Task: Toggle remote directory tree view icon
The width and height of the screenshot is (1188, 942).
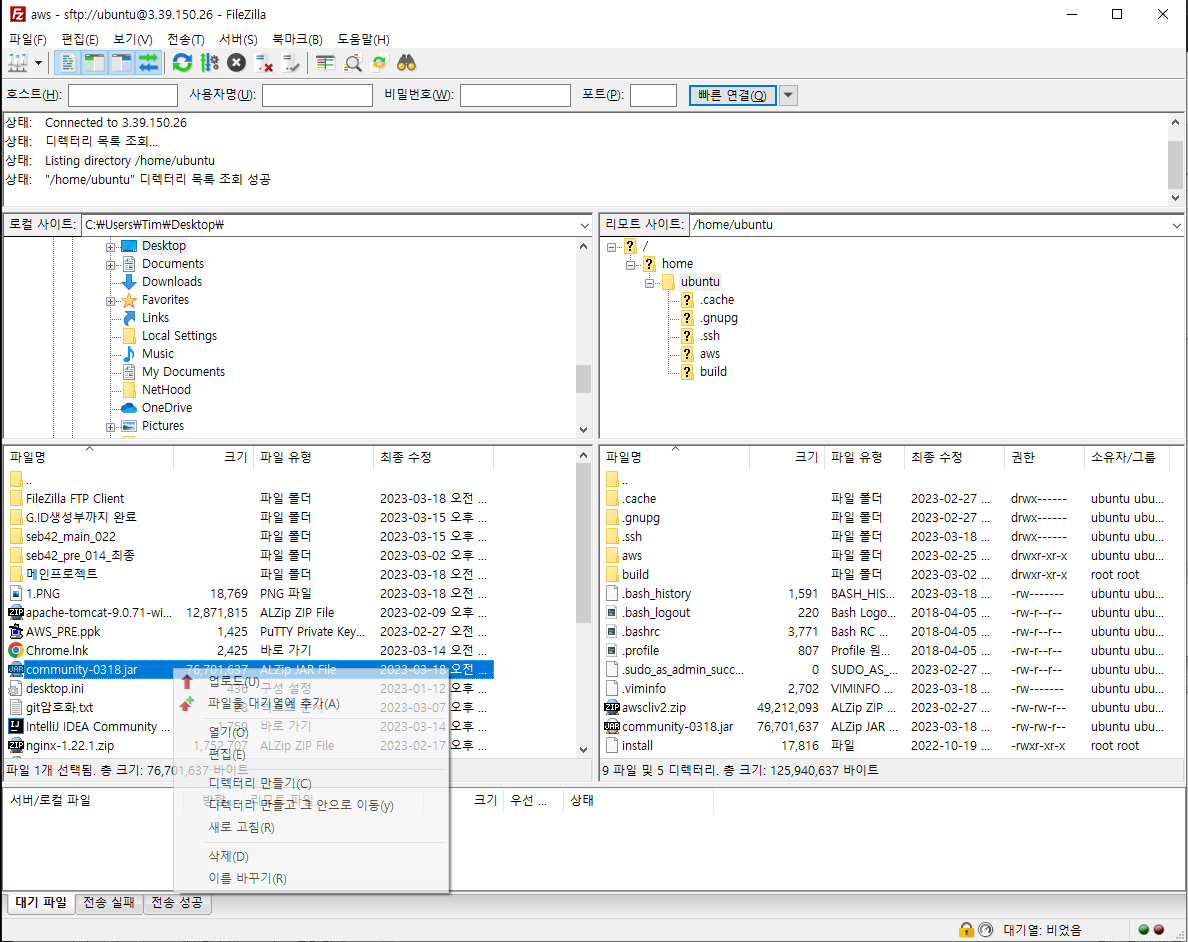Action: point(121,63)
